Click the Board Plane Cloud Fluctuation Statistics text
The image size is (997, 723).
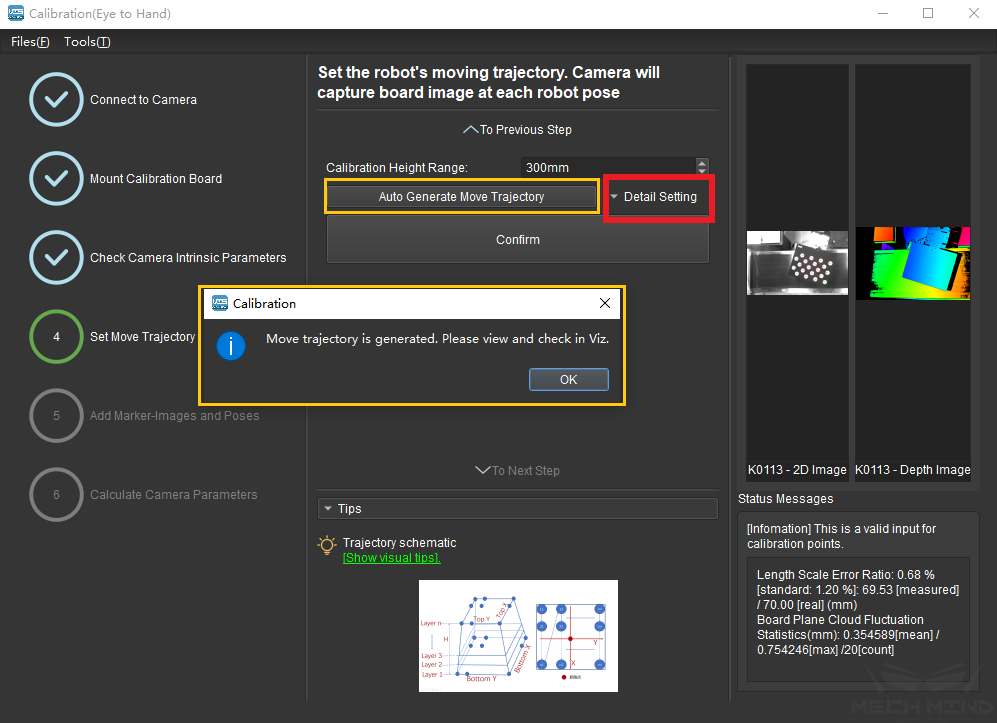(x=848, y=635)
